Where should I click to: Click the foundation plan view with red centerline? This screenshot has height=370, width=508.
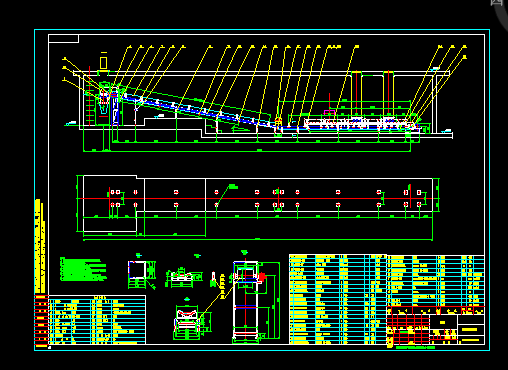[258, 207]
